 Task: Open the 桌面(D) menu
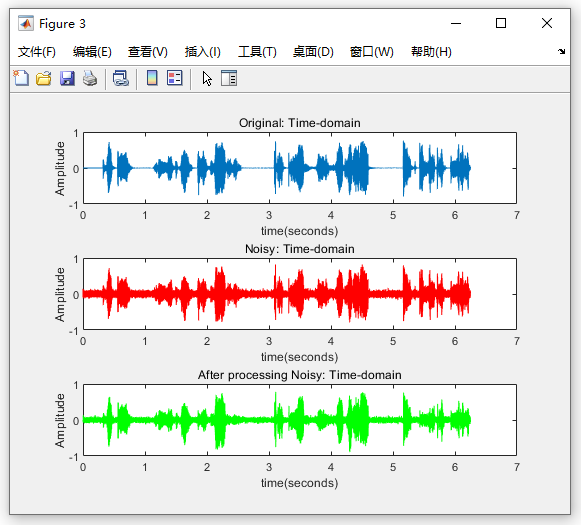pyautogui.click(x=313, y=51)
